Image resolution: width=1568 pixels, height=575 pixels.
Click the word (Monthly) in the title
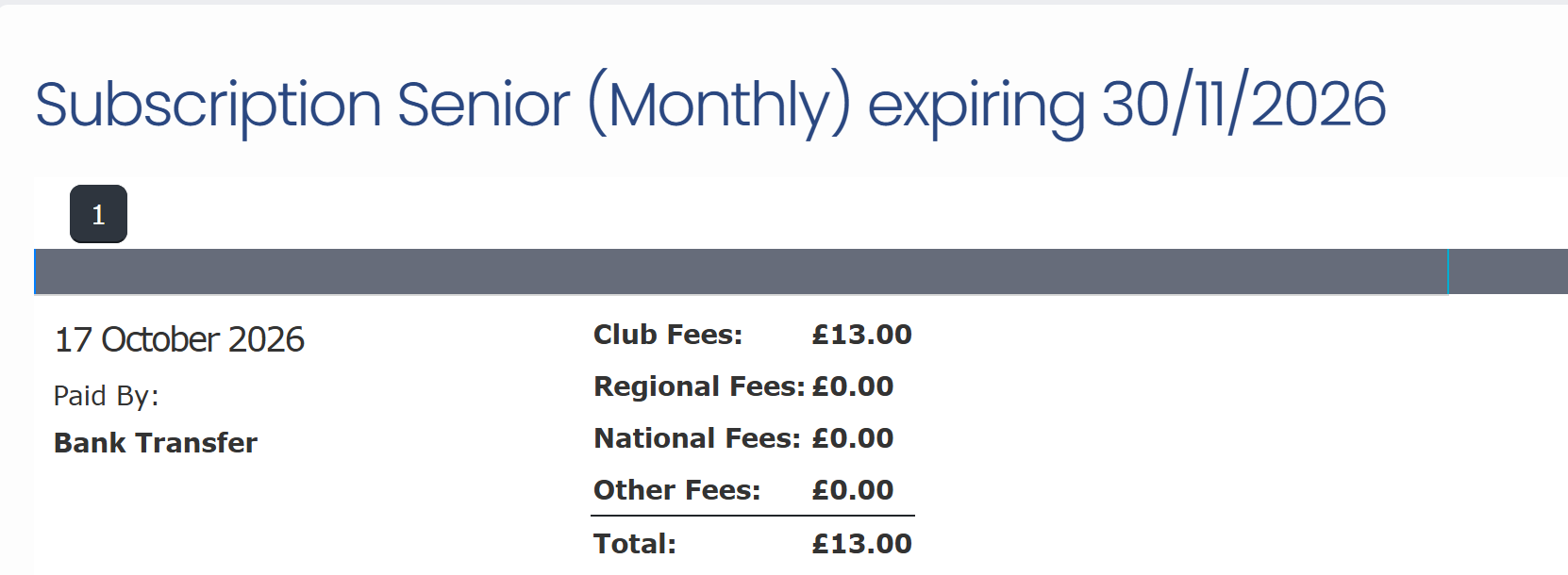click(719, 106)
